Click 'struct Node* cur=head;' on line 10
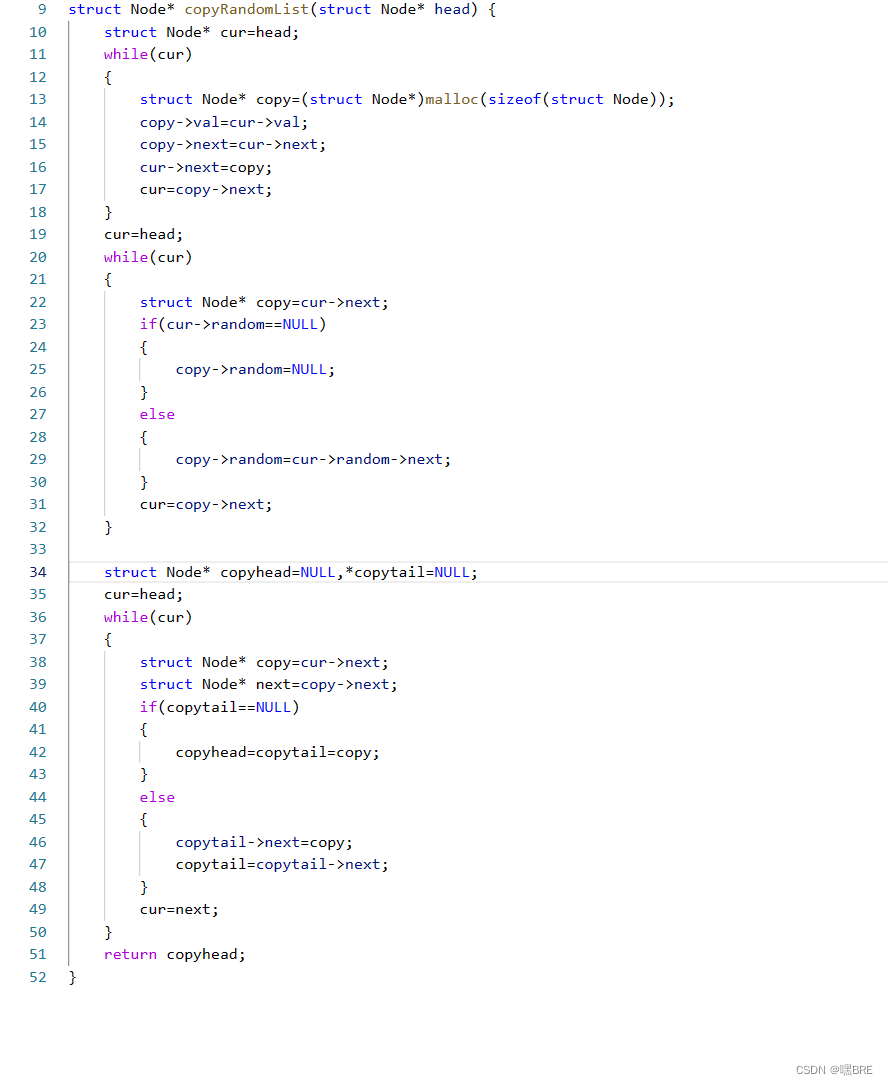 pyautogui.click(x=201, y=33)
